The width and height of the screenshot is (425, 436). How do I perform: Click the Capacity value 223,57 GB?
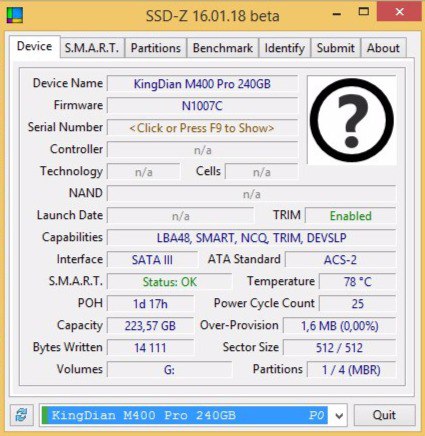tap(150, 326)
